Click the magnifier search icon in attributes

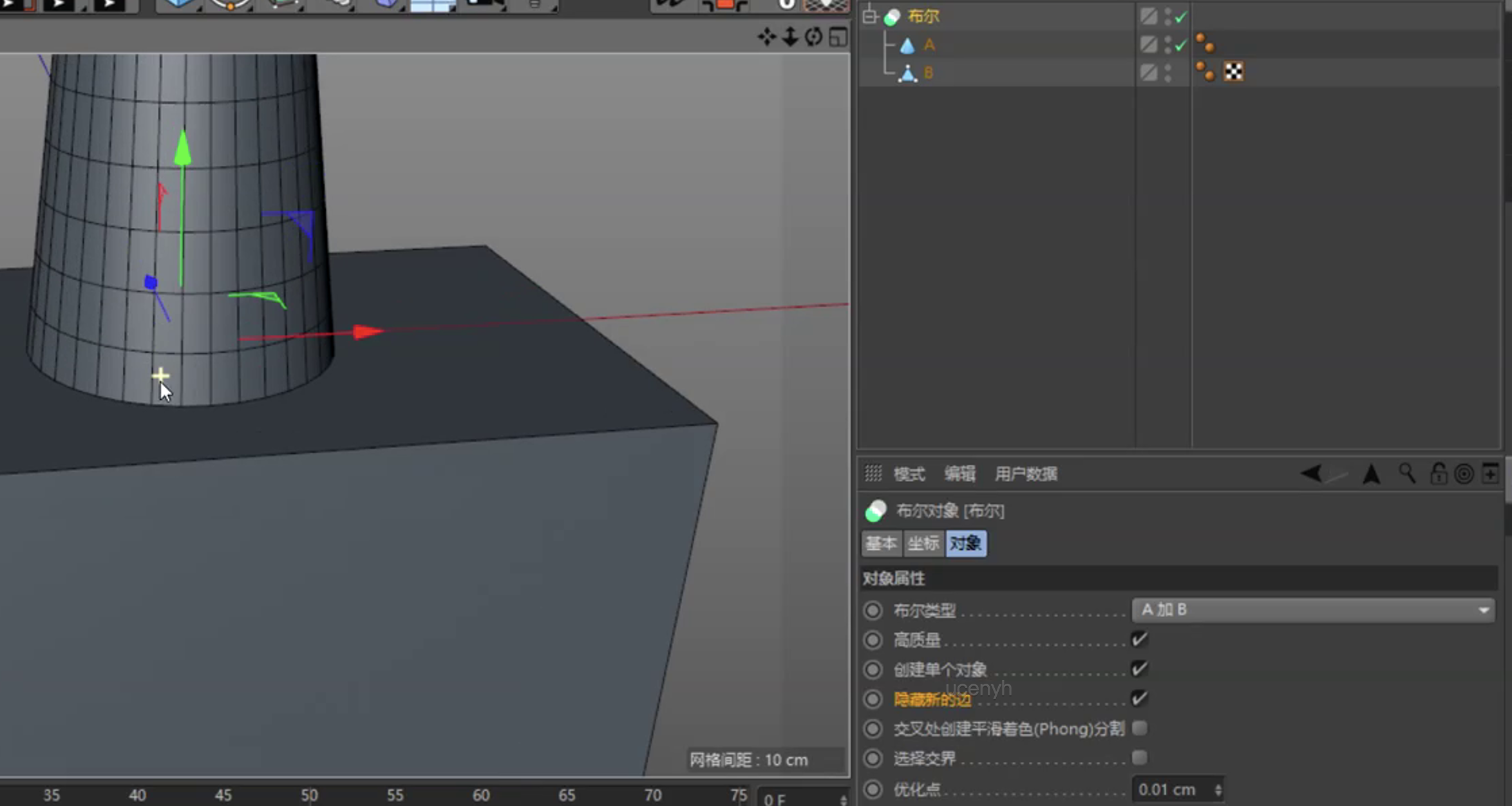pos(1407,474)
